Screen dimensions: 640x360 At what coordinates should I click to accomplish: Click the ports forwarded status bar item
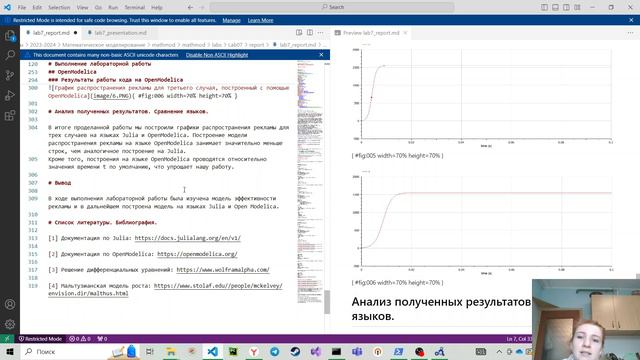[102, 339]
